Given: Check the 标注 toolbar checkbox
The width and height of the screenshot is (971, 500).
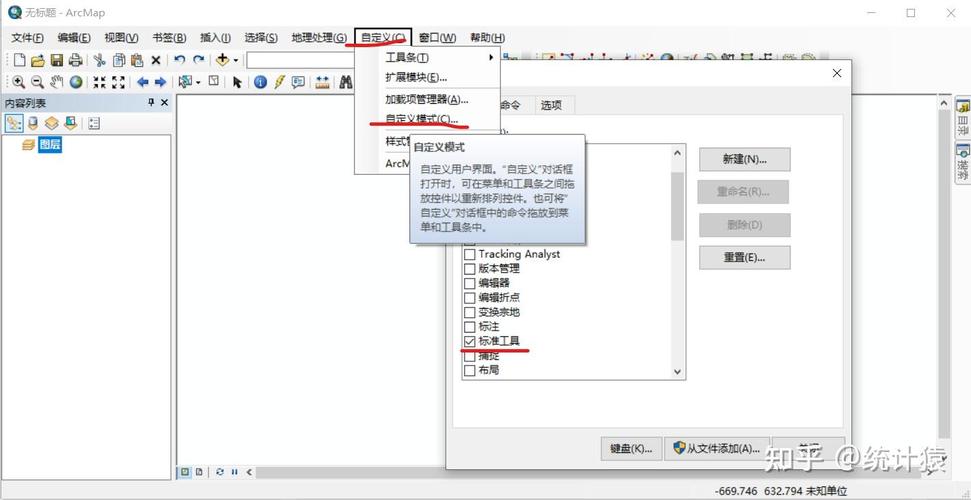Looking at the screenshot, I should [x=469, y=327].
